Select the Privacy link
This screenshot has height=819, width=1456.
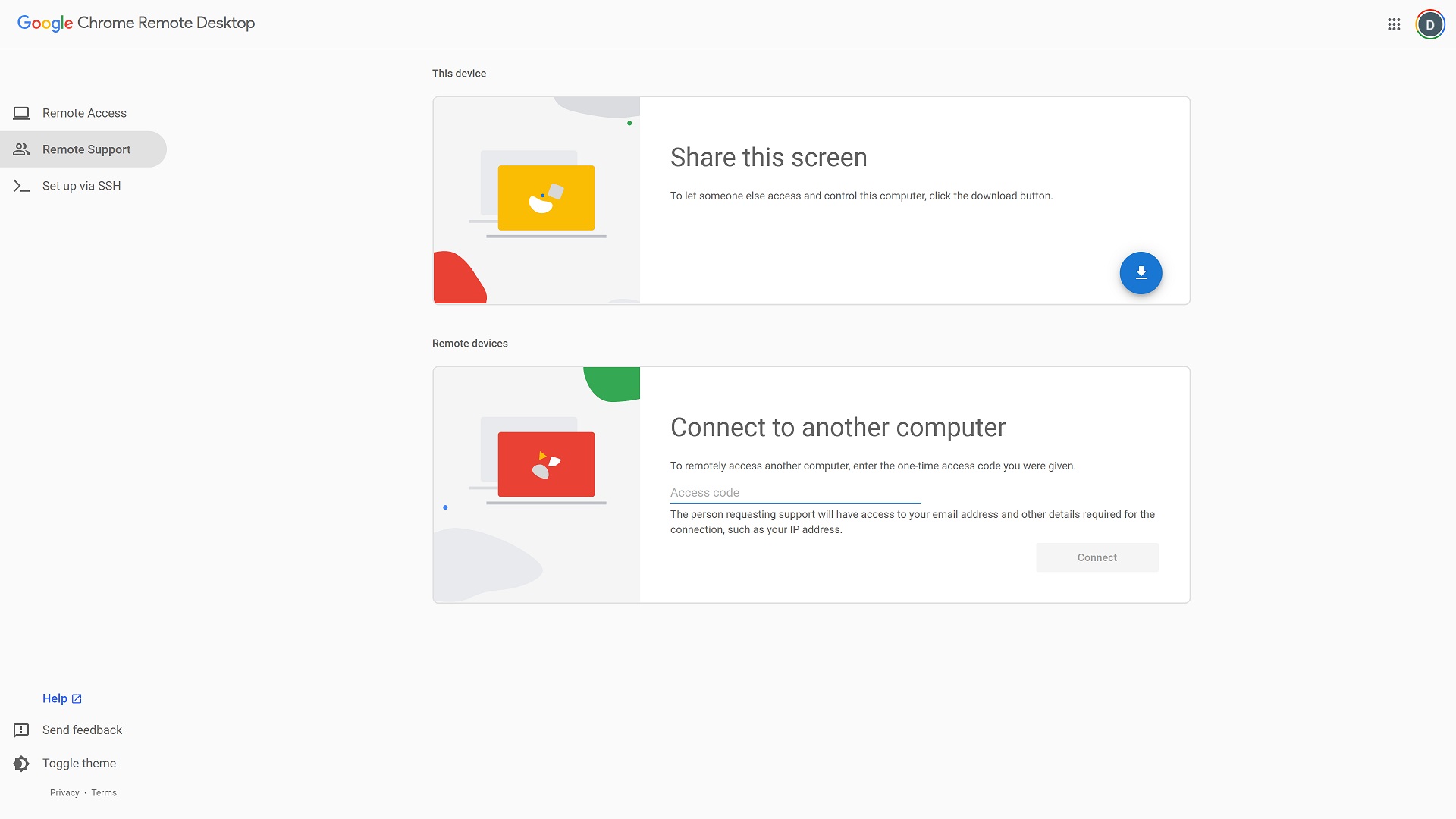pyautogui.click(x=64, y=792)
